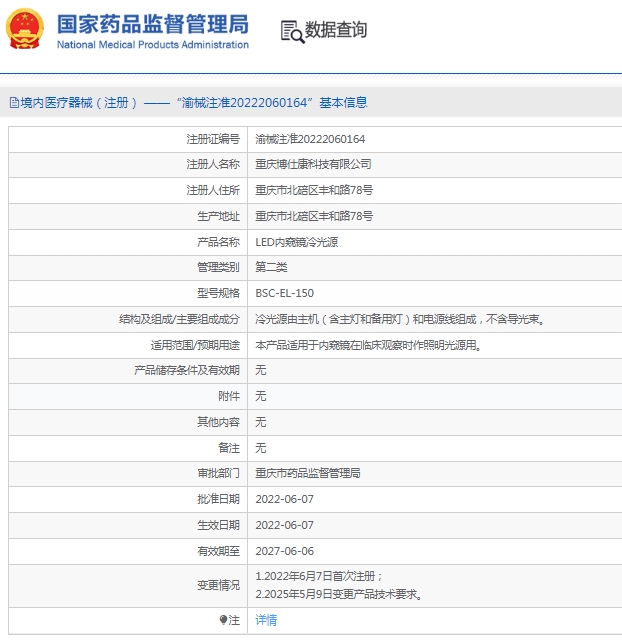Select change entry 1.2022年6月7日首次注册

point(319,576)
